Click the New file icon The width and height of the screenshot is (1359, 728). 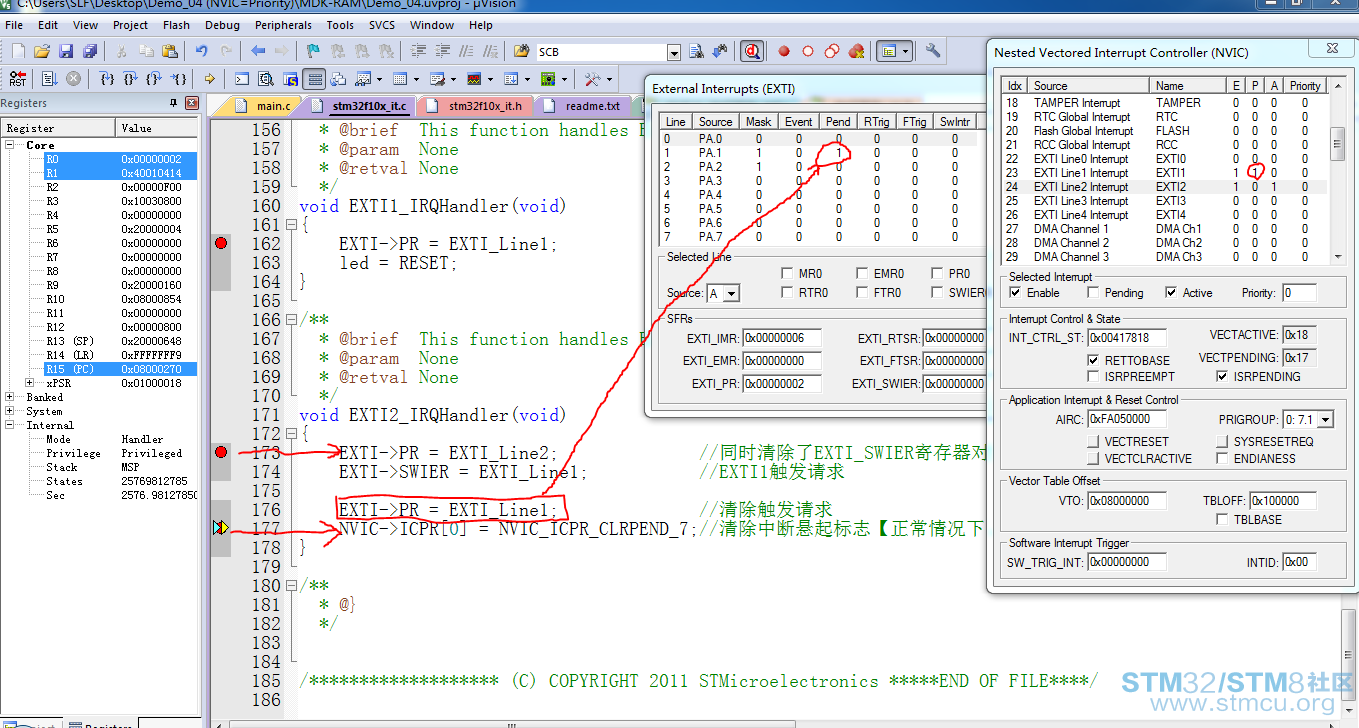pyautogui.click(x=18, y=51)
